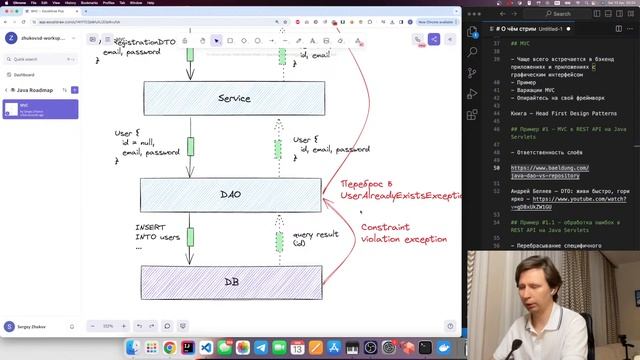This screenshot has height=360, width=640.
Task: Toggle the right sidebar panel in Excalidraw
Action: [450, 39]
